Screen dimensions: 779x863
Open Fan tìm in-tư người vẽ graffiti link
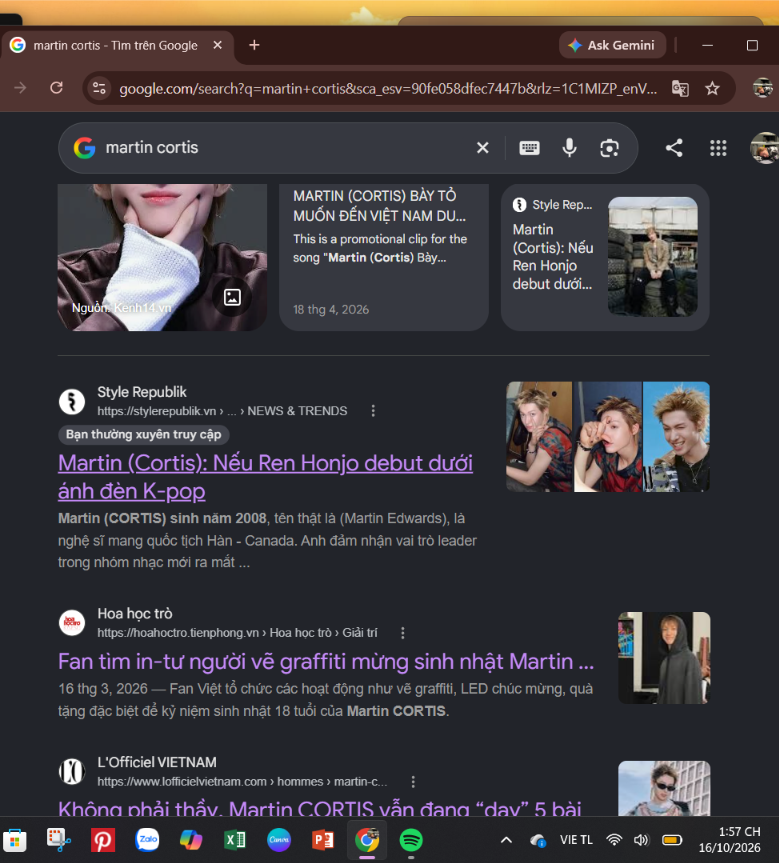(x=326, y=662)
